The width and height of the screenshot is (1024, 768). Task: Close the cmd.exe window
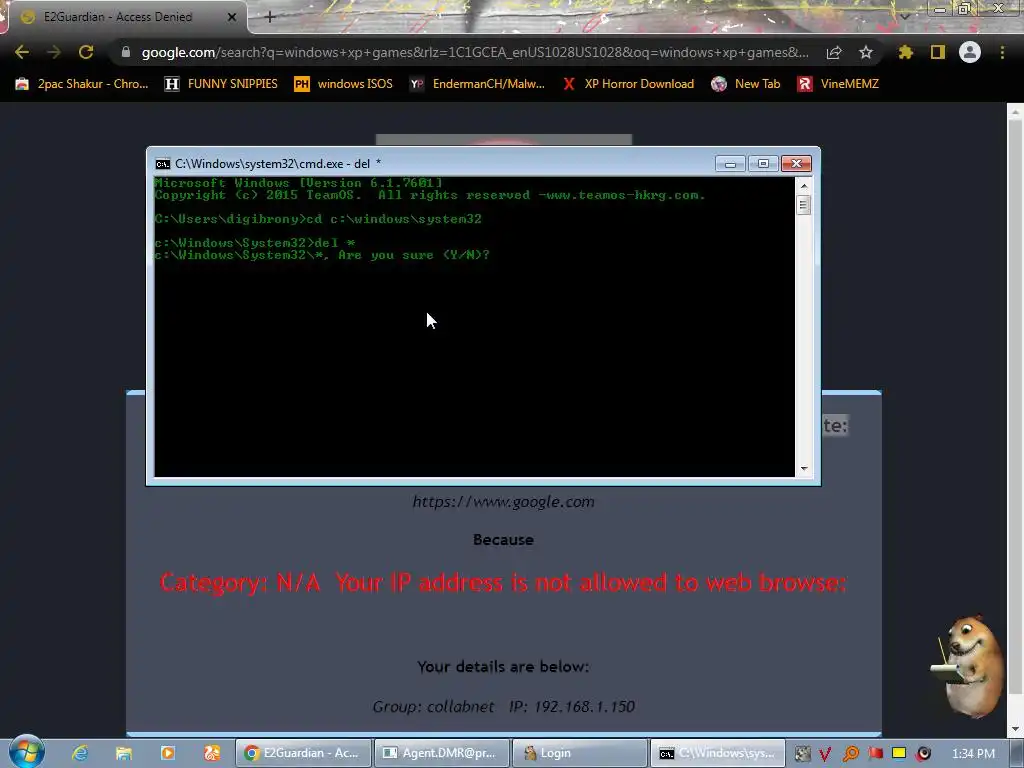(x=796, y=163)
